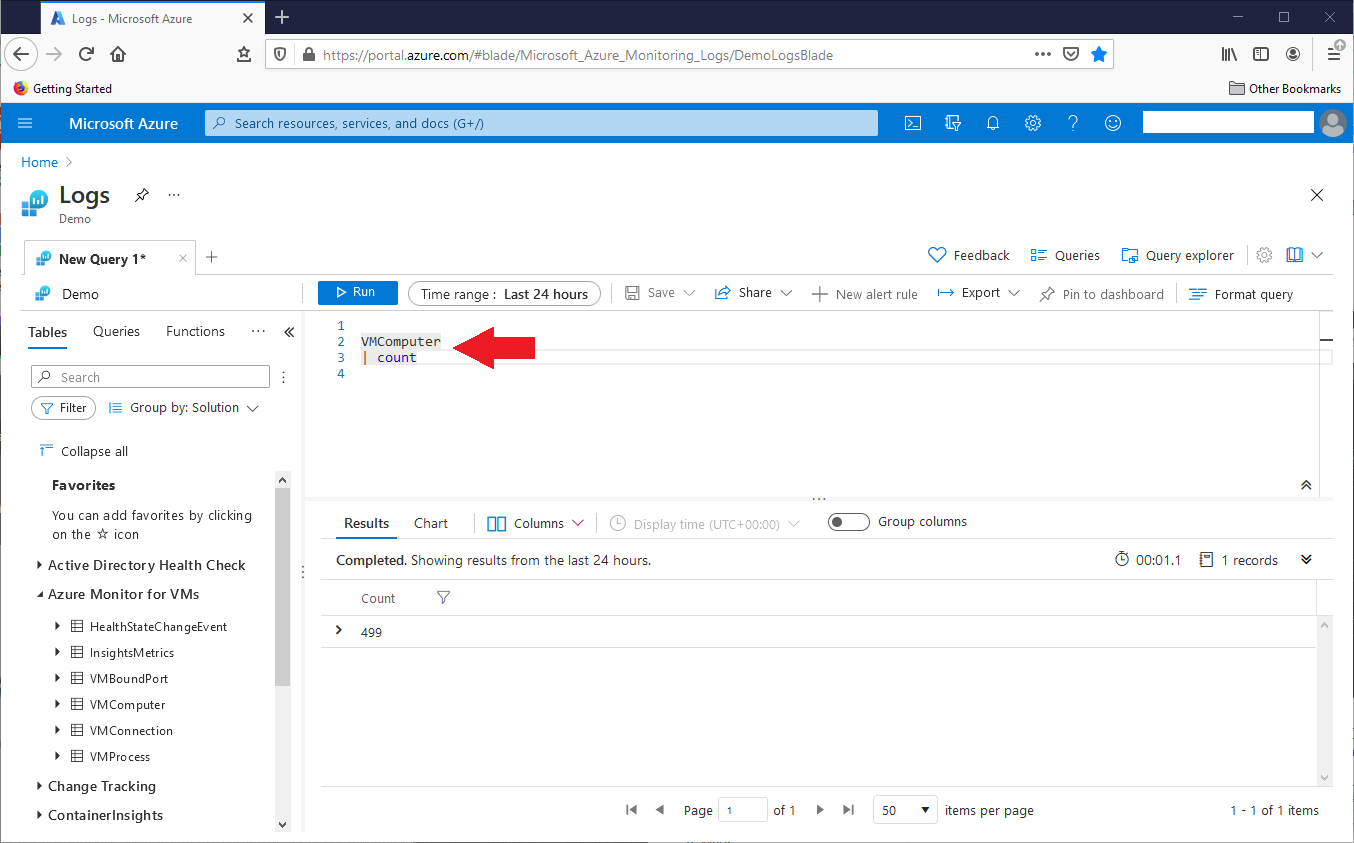This screenshot has width=1354, height=843.
Task: Click Collapse all in tables pane
Action: pos(84,451)
